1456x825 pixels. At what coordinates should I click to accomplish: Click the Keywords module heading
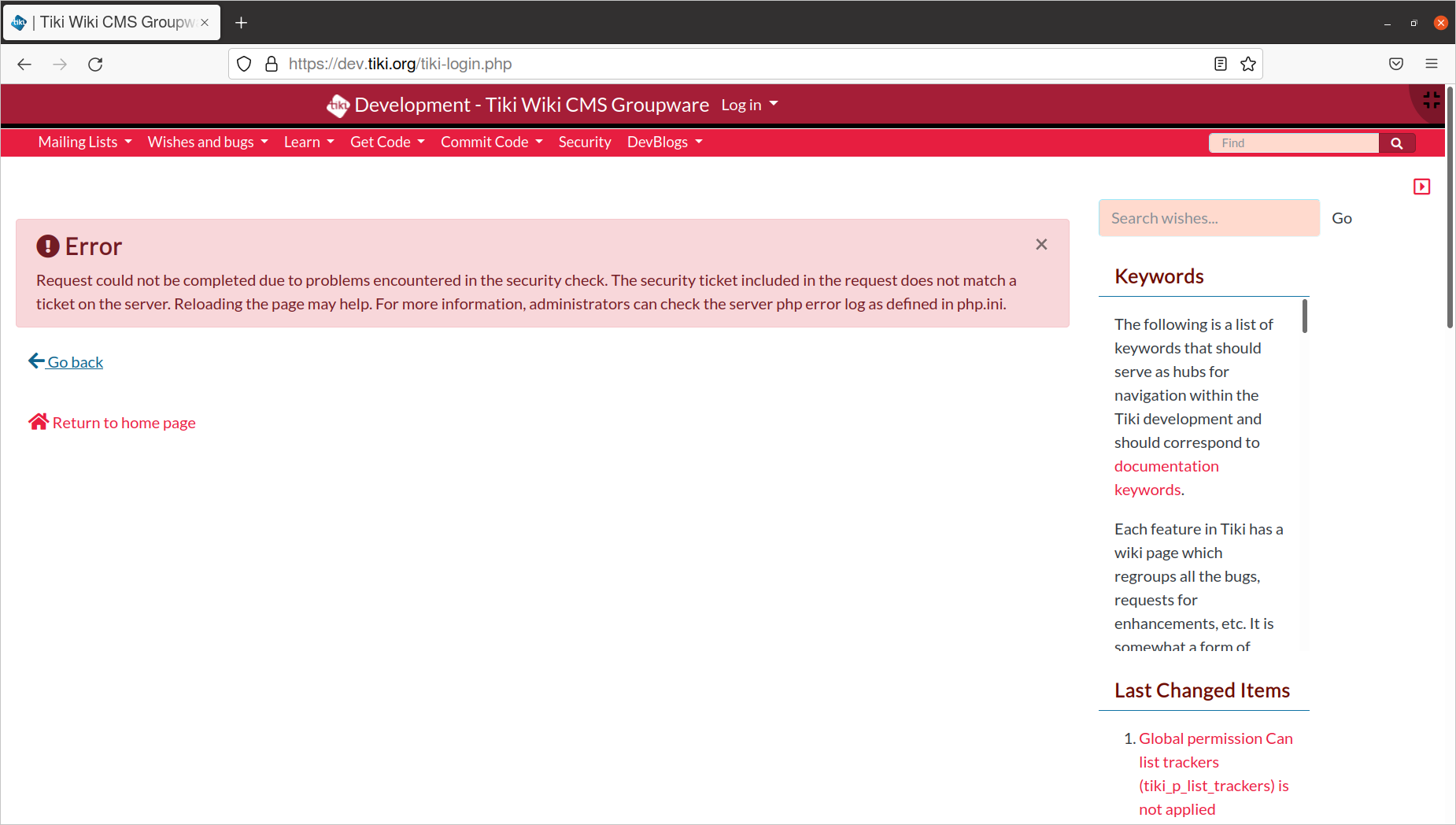[x=1159, y=276]
